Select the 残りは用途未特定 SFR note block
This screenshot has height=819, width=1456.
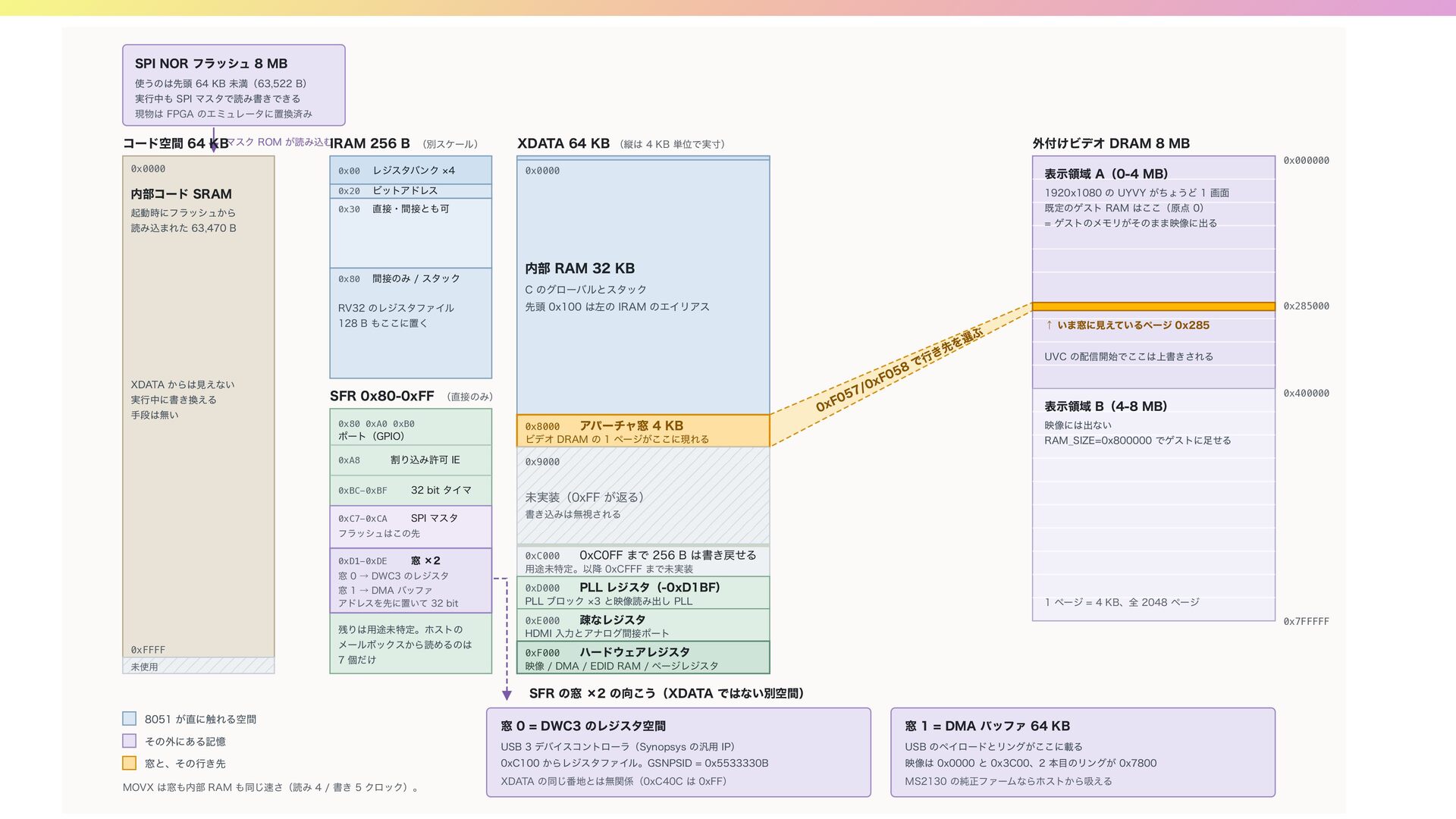click(x=410, y=644)
